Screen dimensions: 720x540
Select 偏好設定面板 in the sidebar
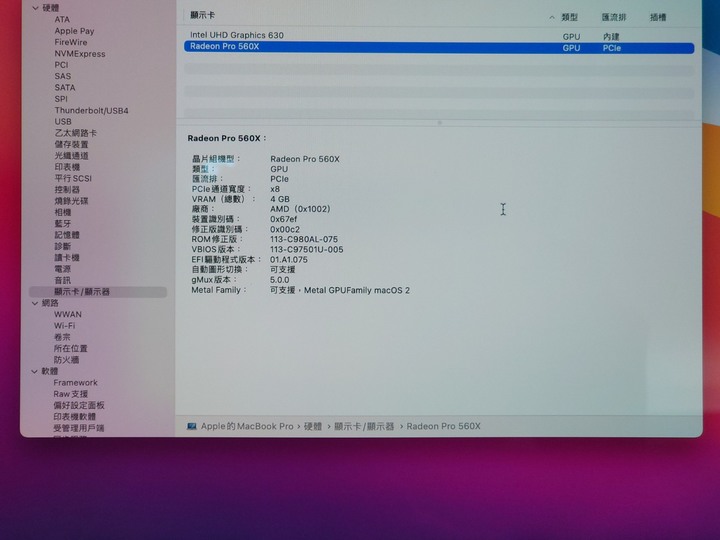[79, 405]
